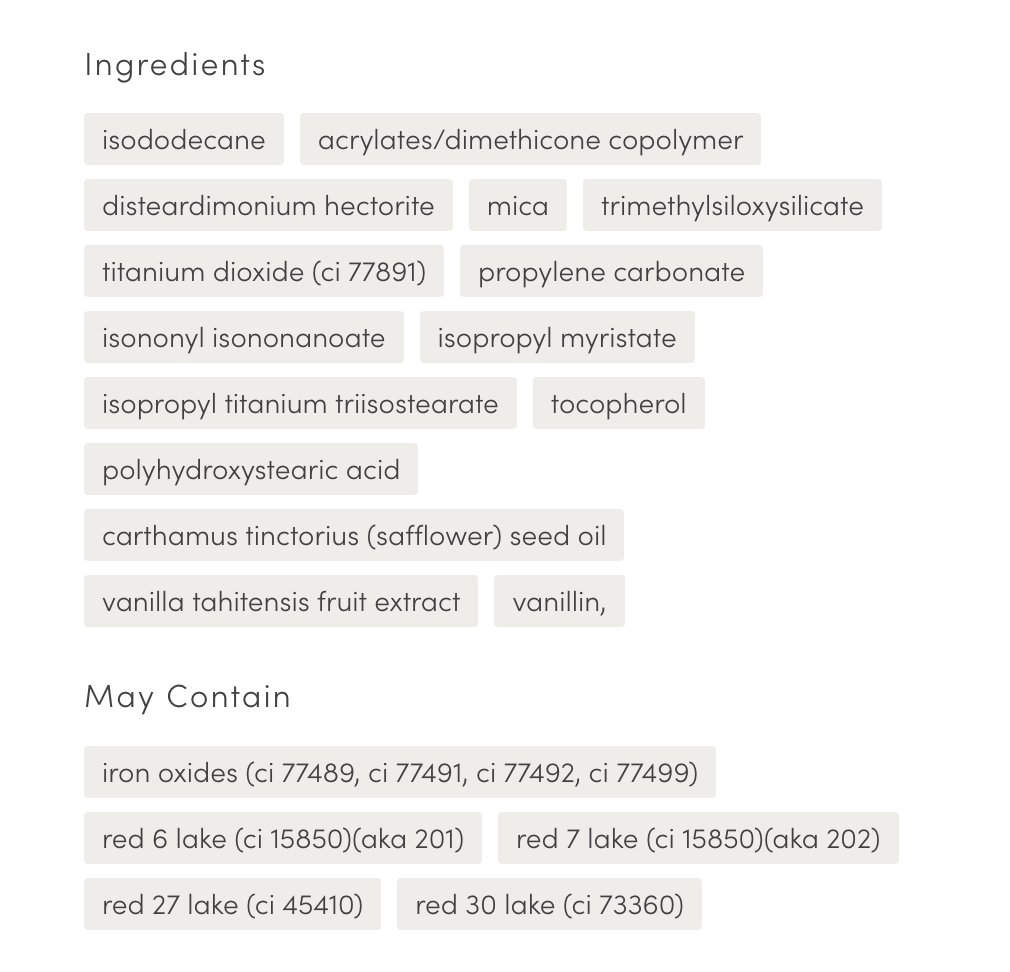Open the disteardimonium hectorite ingredient tag
1010x972 pixels.
tap(268, 205)
